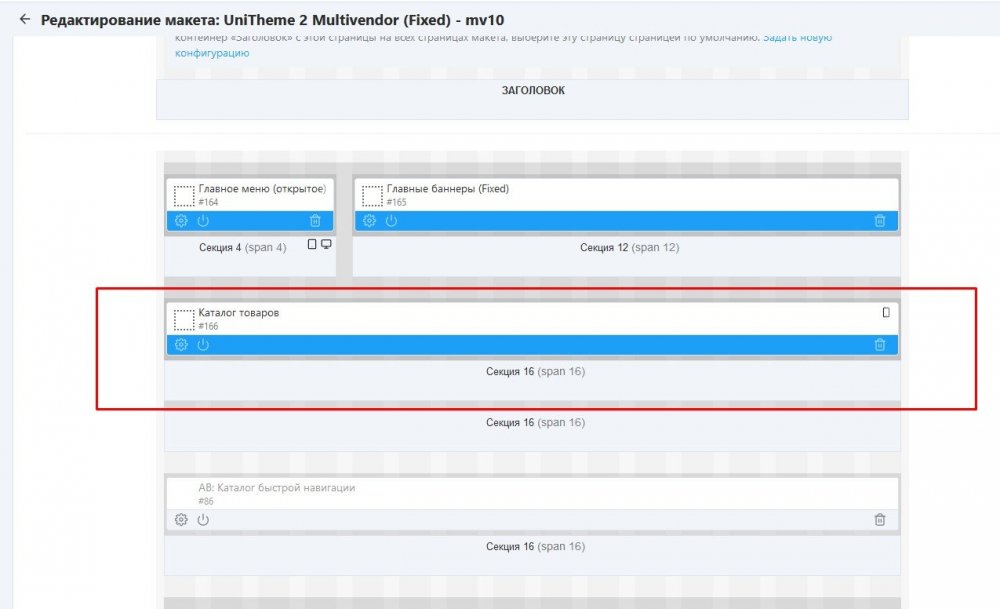Click the back arrow beside the layout title

25,20
